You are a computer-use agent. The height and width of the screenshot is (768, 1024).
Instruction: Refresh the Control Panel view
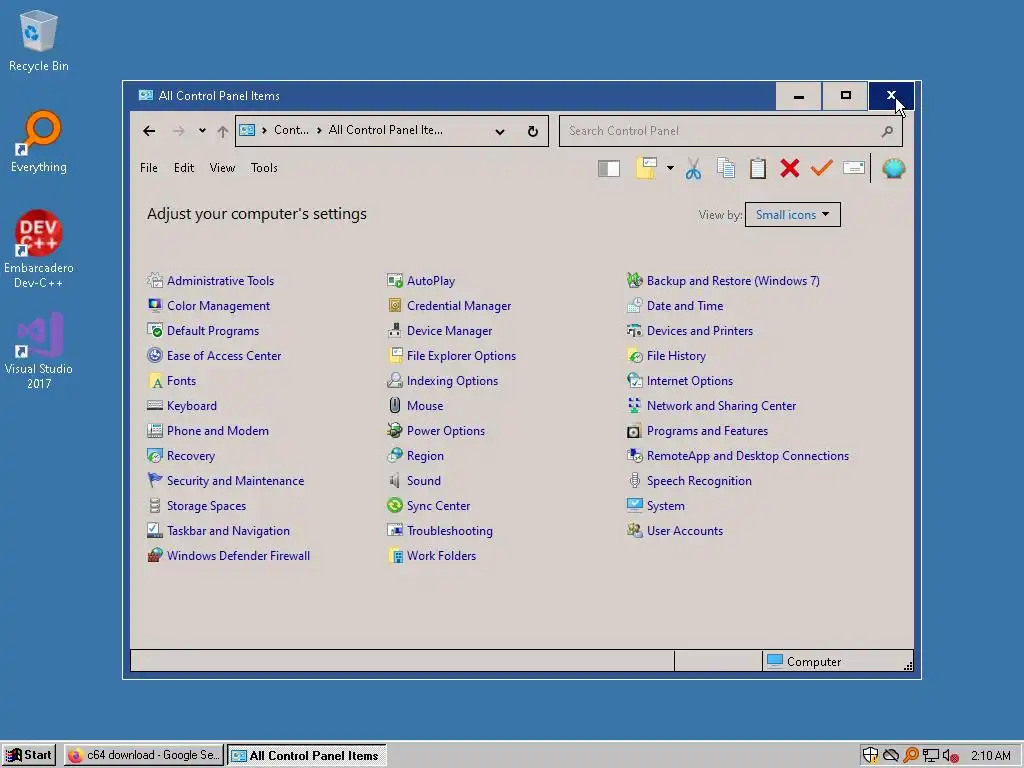point(533,131)
